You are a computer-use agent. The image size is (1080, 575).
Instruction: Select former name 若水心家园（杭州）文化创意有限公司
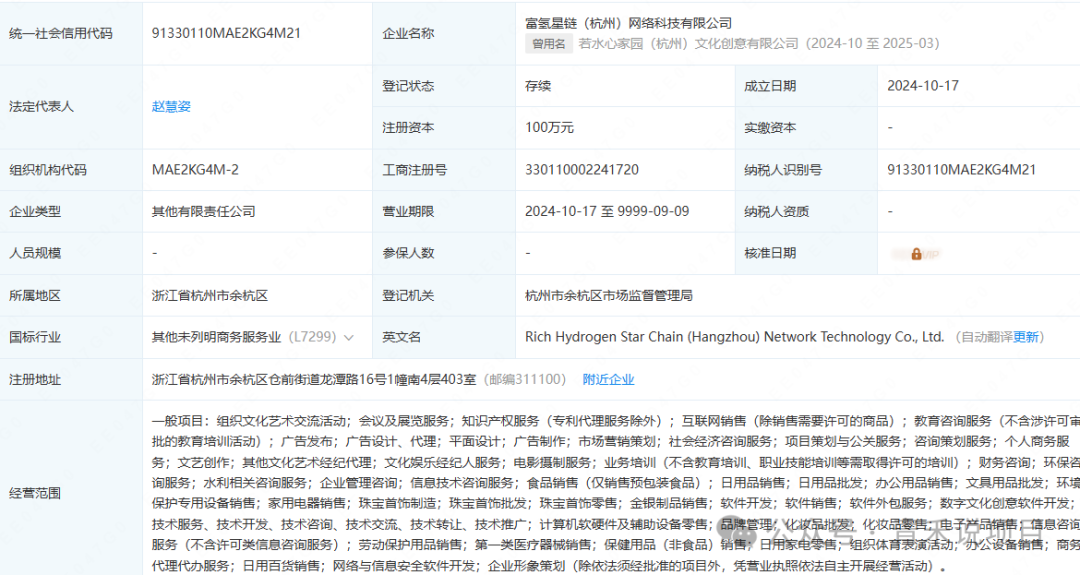coord(688,44)
